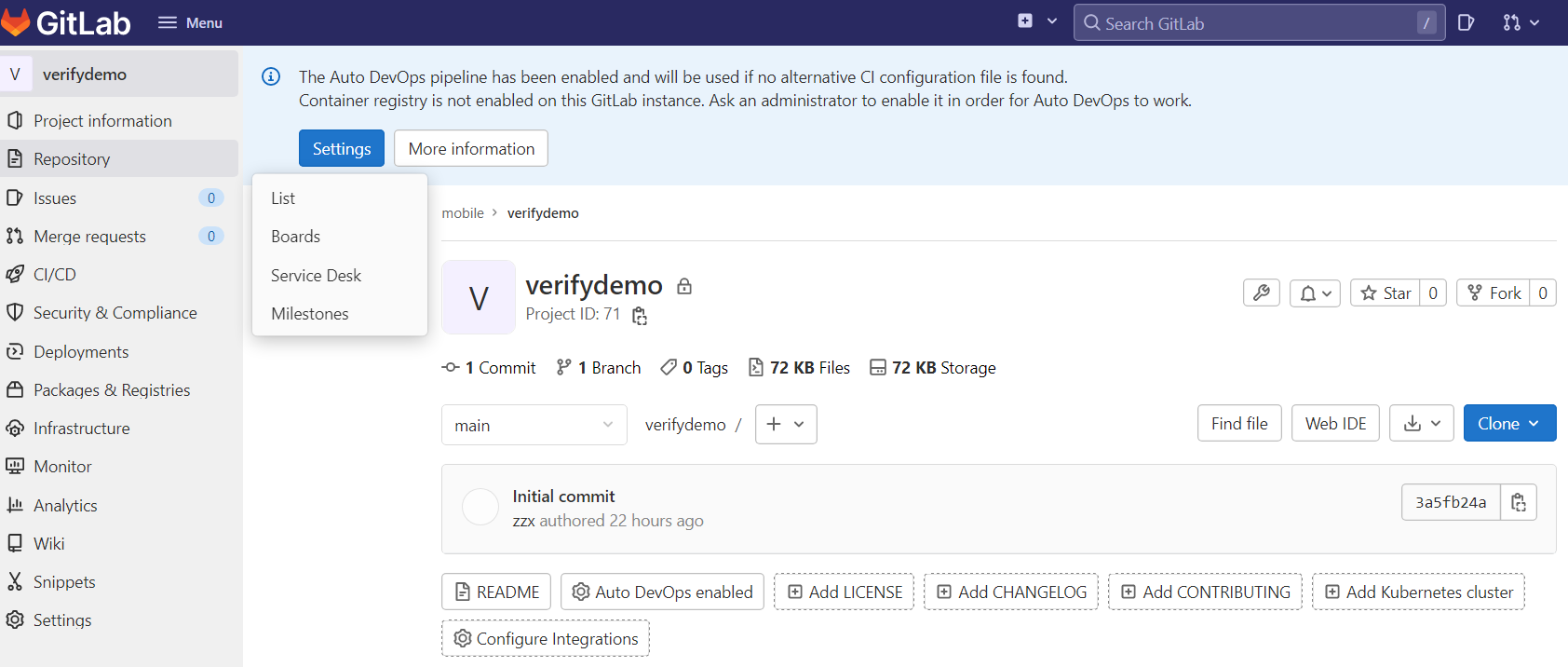Expand the Clone dropdown

pos(1509,423)
